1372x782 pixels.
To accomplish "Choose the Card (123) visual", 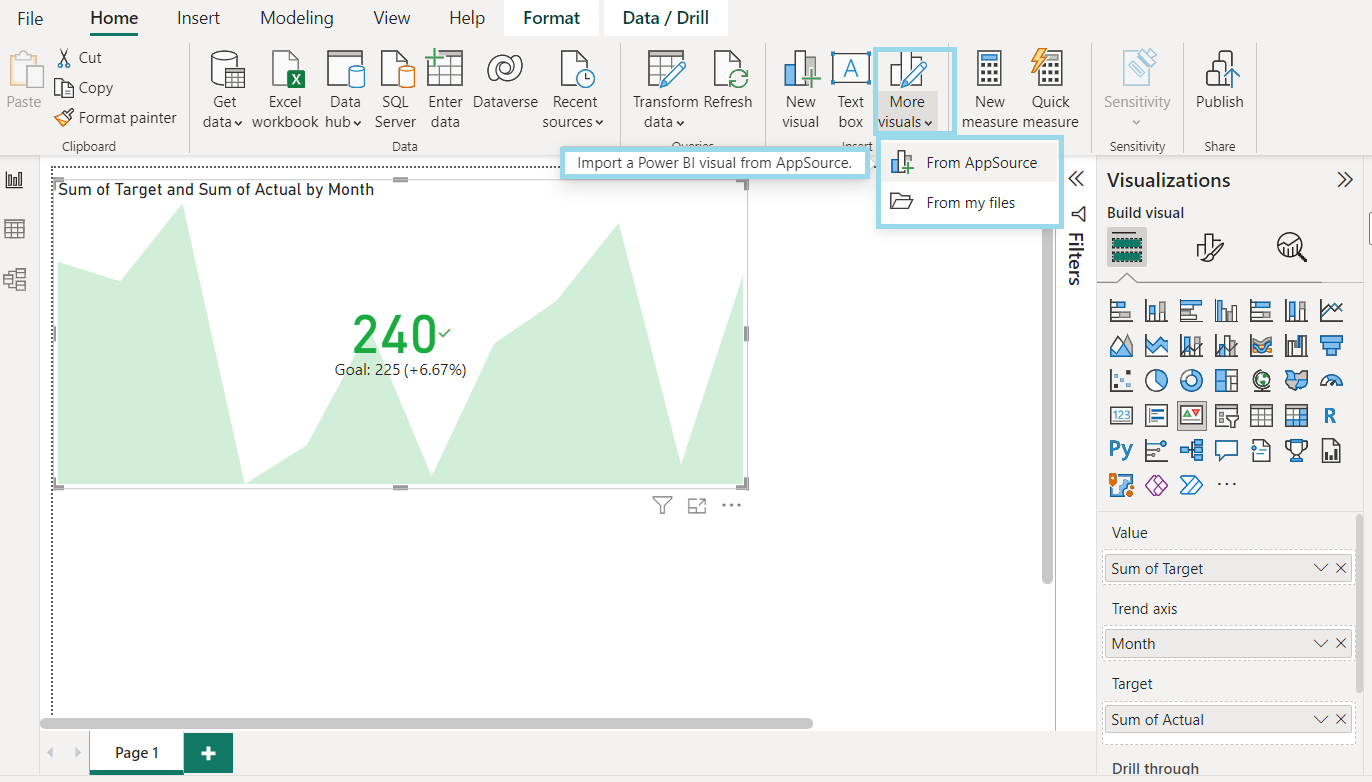I will pos(1121,415).
